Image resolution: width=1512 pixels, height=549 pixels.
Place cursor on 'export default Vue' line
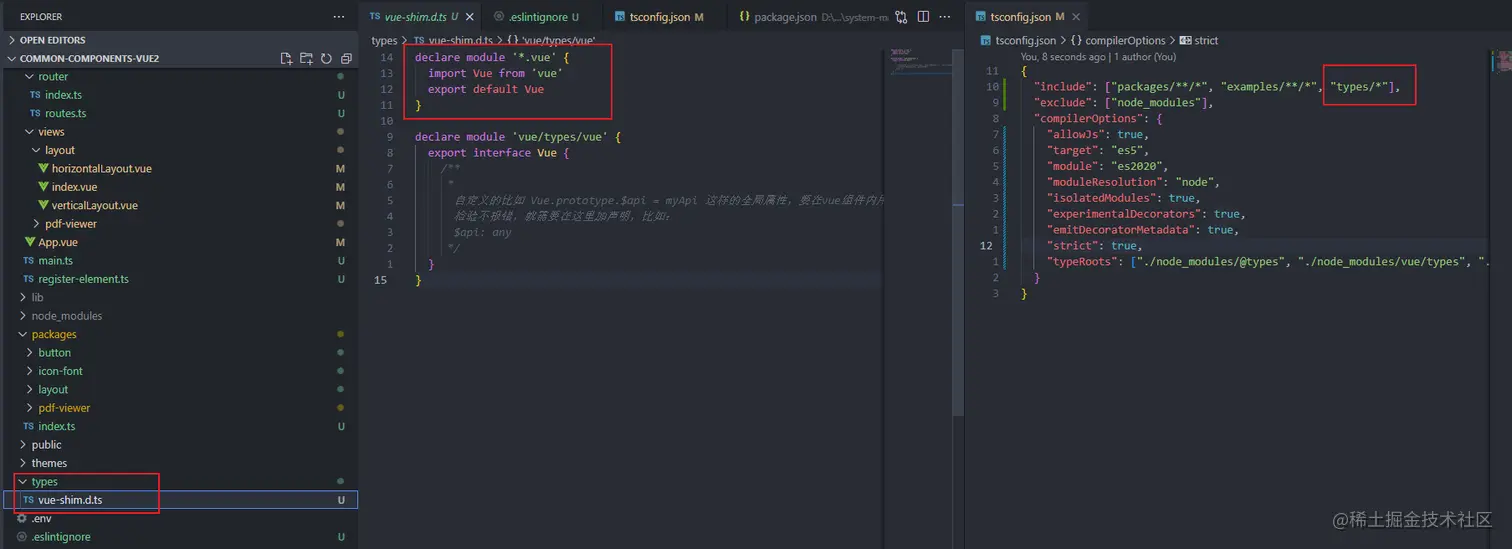[x=486, y=89]
